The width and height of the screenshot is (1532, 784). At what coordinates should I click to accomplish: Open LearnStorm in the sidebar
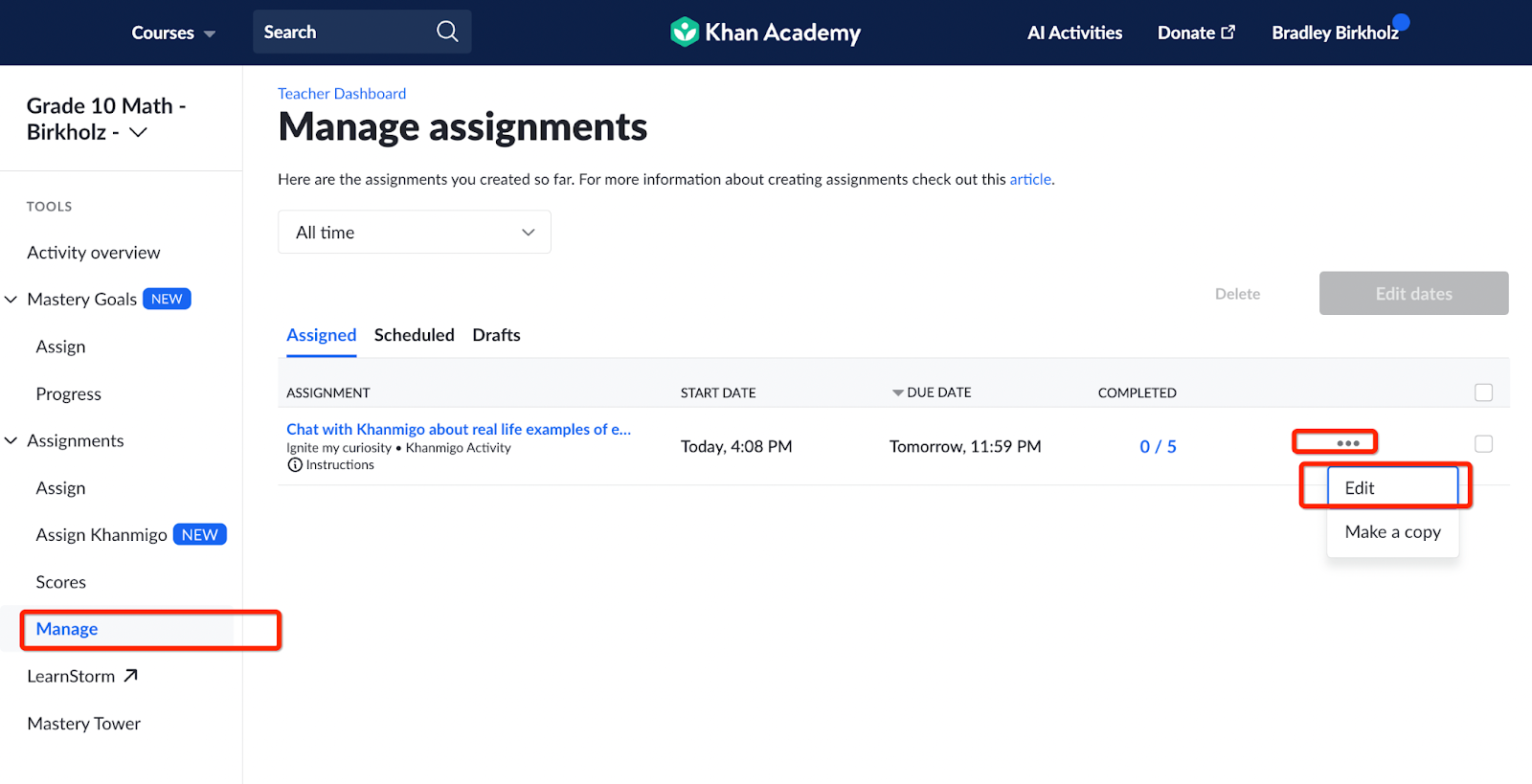[71, 676]
